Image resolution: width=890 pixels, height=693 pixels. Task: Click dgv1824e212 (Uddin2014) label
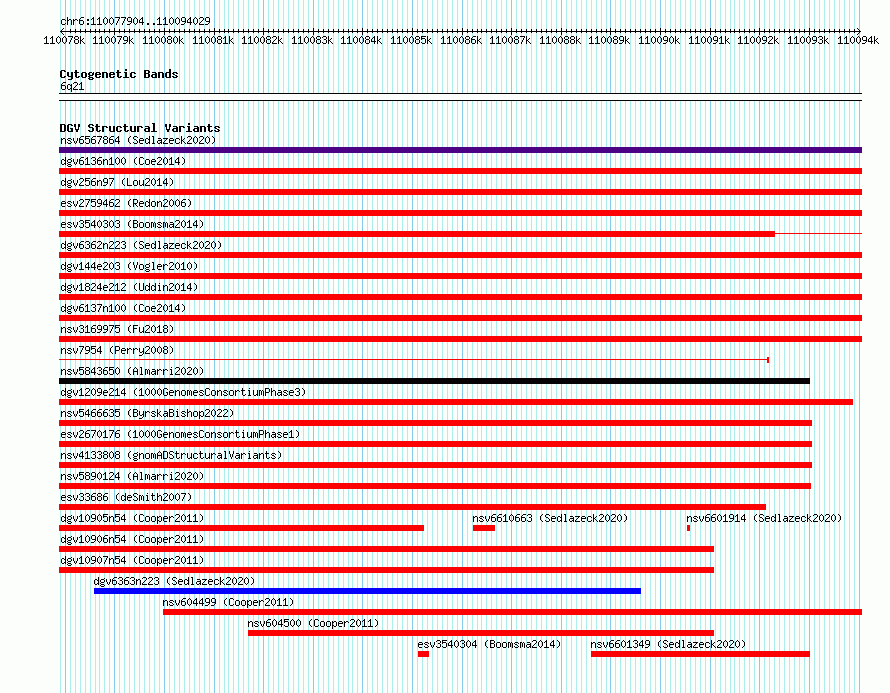pos(129,287)
